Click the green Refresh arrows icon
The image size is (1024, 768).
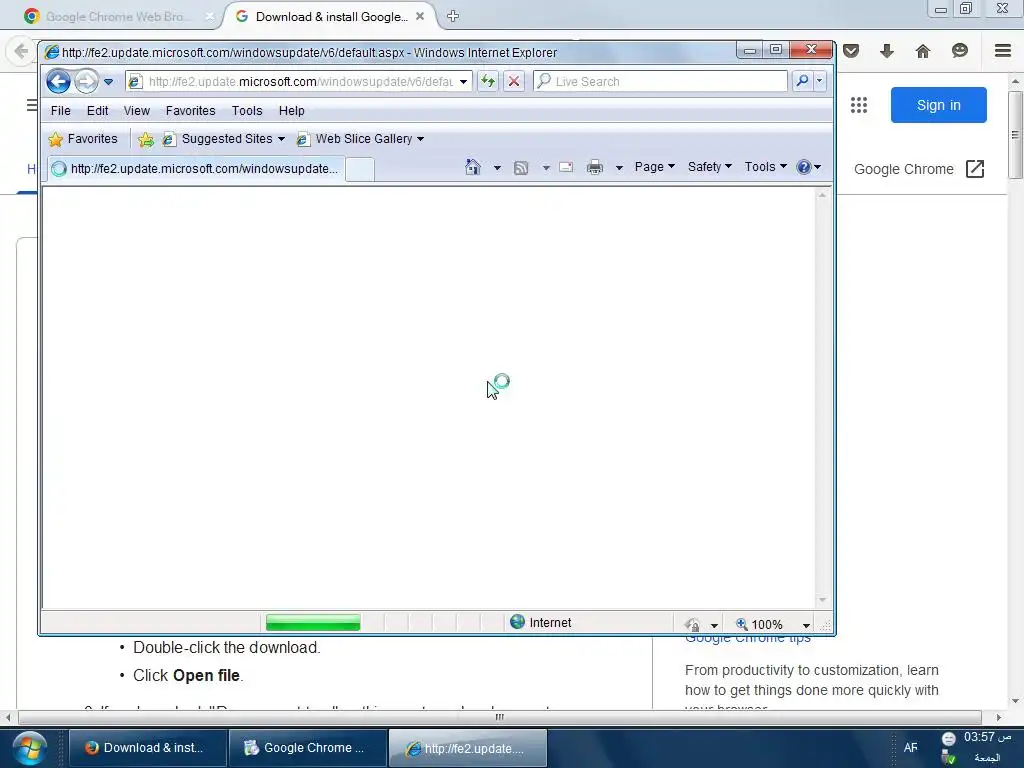(488, 82)
